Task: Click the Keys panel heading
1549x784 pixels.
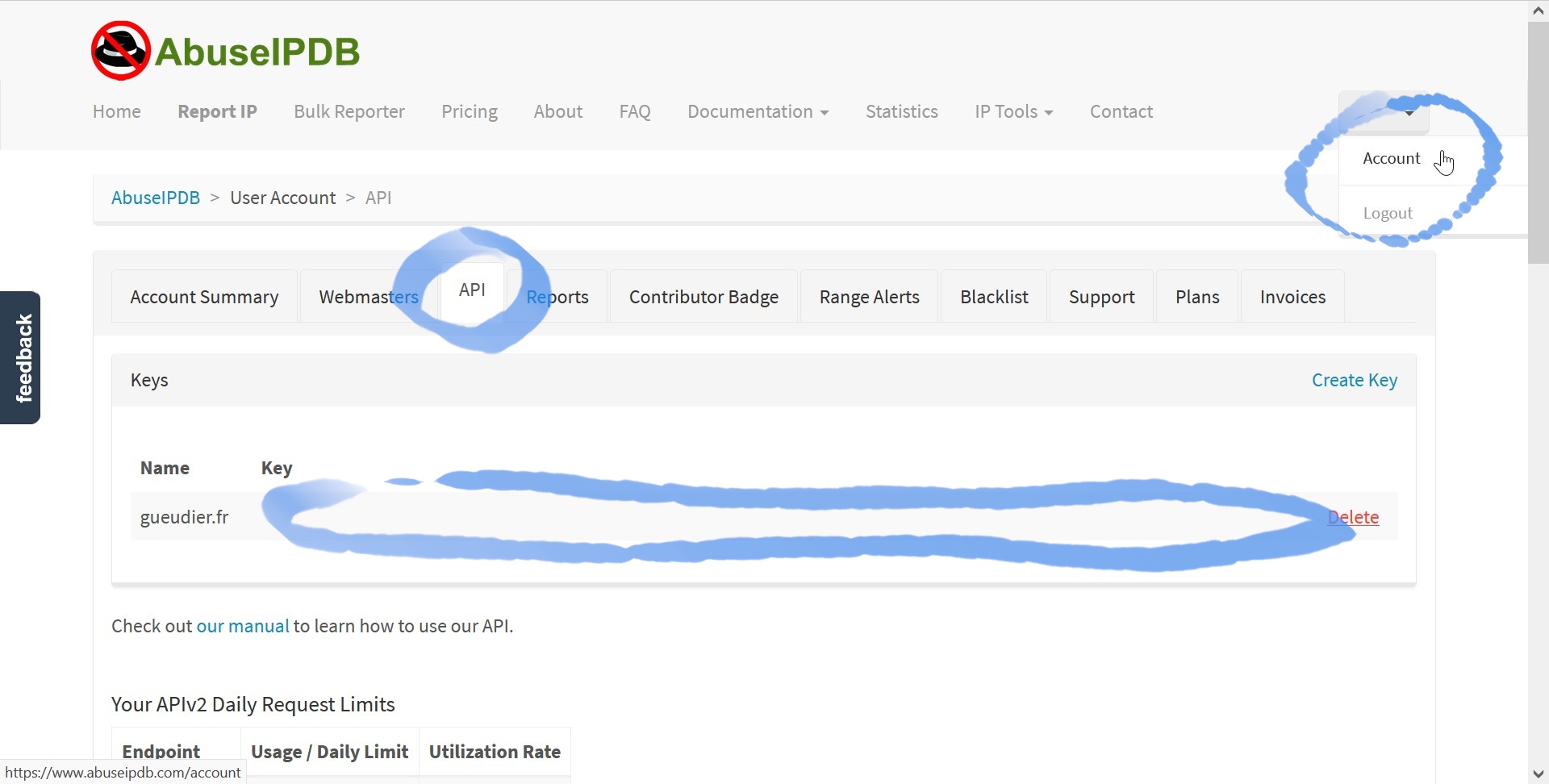Action: point(149,380)
